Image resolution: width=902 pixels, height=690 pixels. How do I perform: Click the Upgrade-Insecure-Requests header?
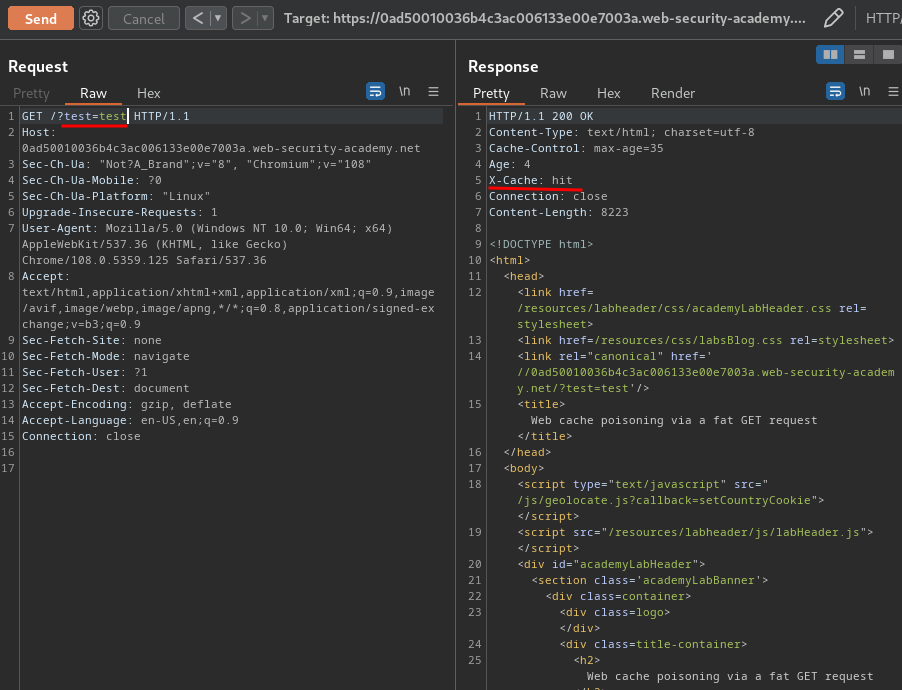120,212
